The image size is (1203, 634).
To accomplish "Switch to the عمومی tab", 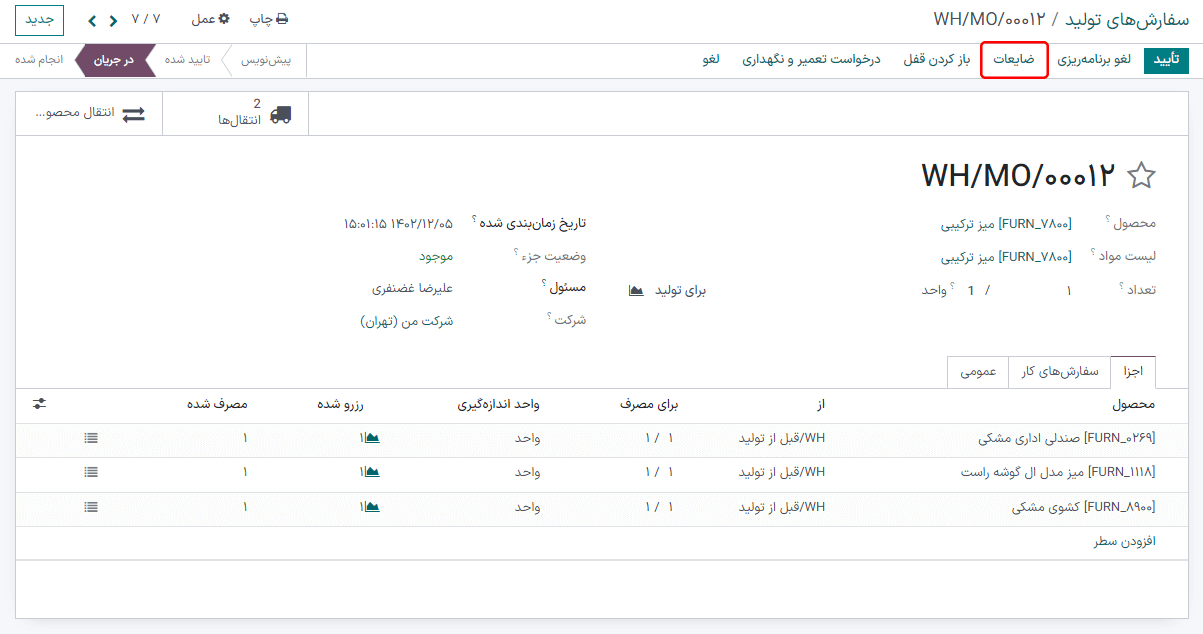I will click(977, 371).
